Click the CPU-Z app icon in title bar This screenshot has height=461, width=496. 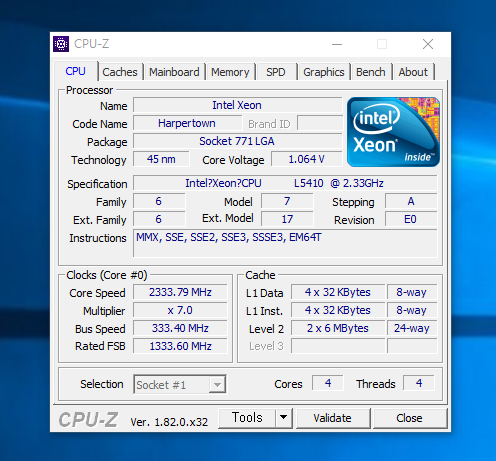point(61,44)
